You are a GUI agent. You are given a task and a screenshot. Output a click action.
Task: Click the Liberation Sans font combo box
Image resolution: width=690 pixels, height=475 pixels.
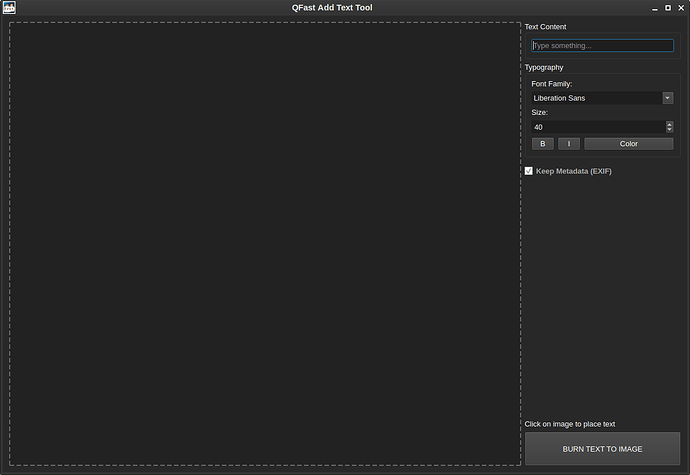point(596,98)
